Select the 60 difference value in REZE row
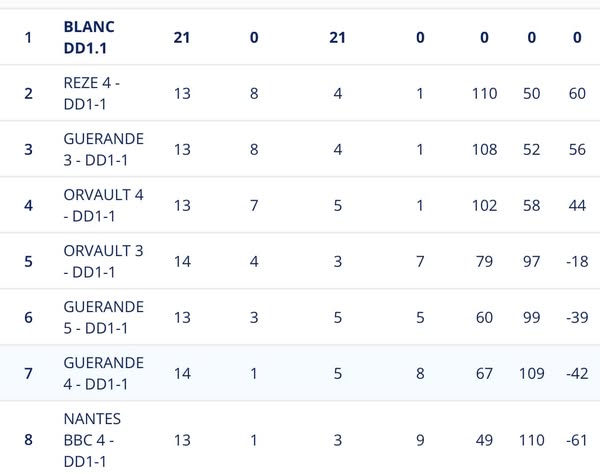Screen dimensions: 600x474 (577, 93)
